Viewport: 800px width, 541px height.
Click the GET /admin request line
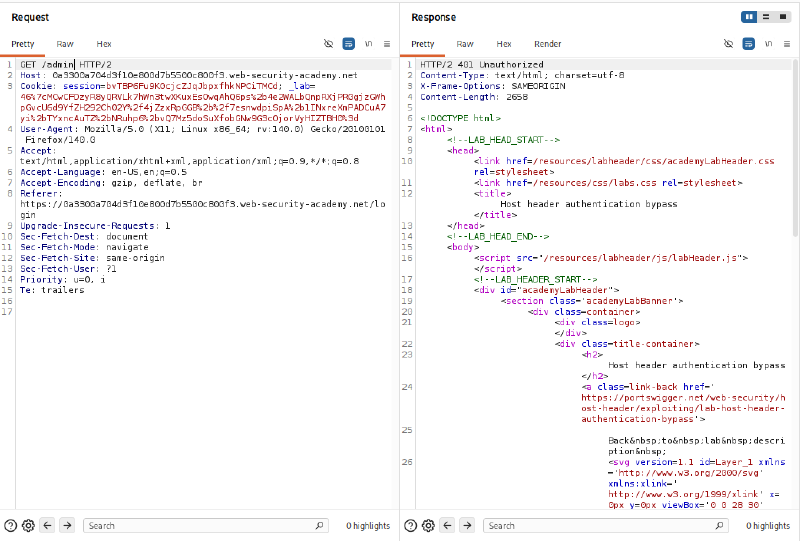[x=66, y=64]
